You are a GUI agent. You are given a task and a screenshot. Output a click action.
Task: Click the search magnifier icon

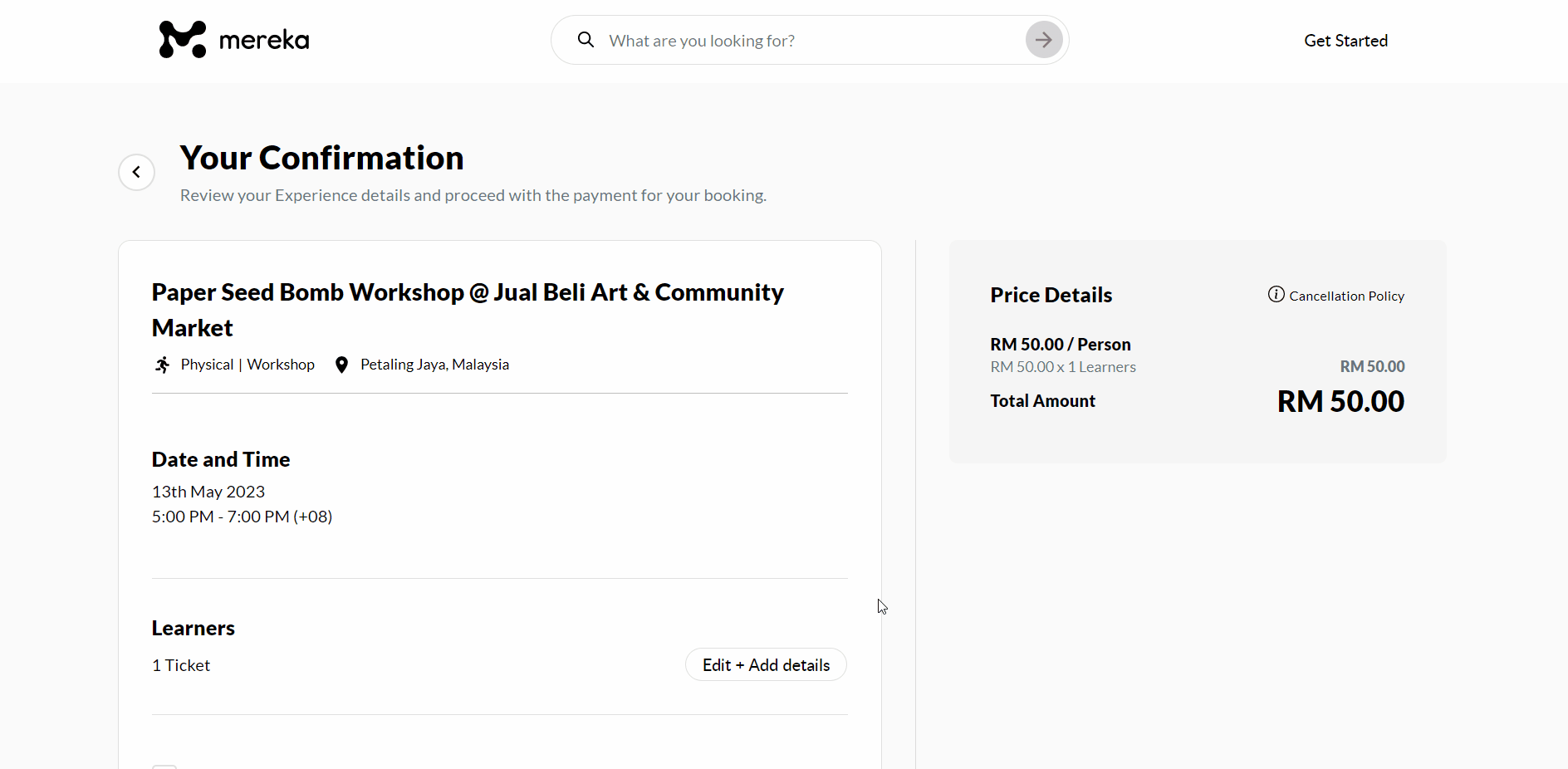pyautogui.click(x=586, y=40)
